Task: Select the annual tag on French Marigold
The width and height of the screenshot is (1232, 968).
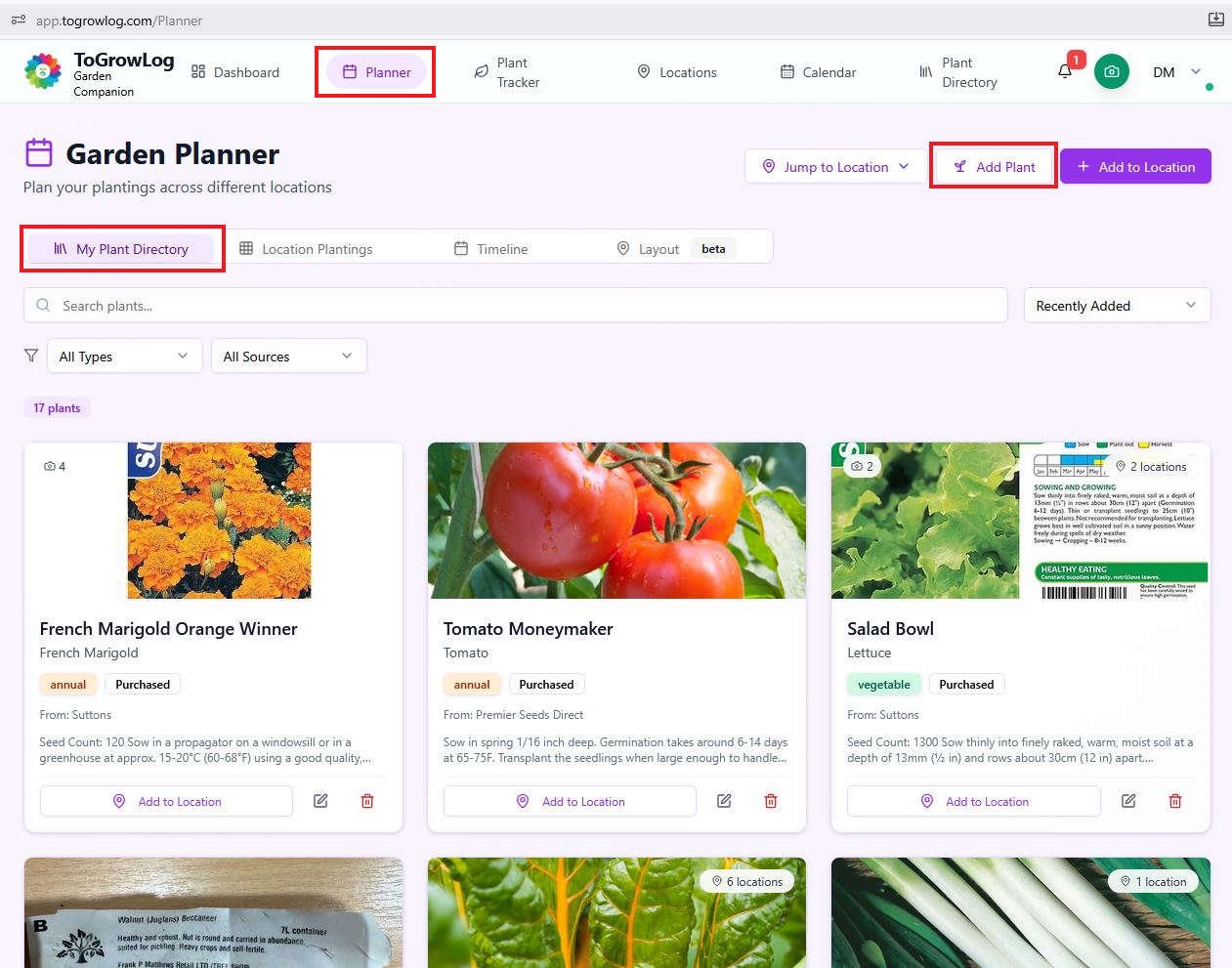Action: point(67,684)
